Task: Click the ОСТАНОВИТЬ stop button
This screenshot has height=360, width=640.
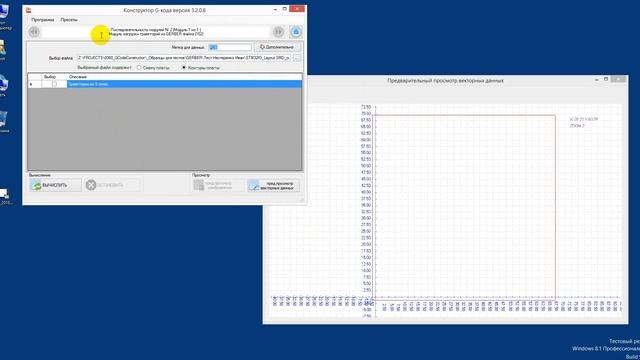Action: [x=112, y=185]
